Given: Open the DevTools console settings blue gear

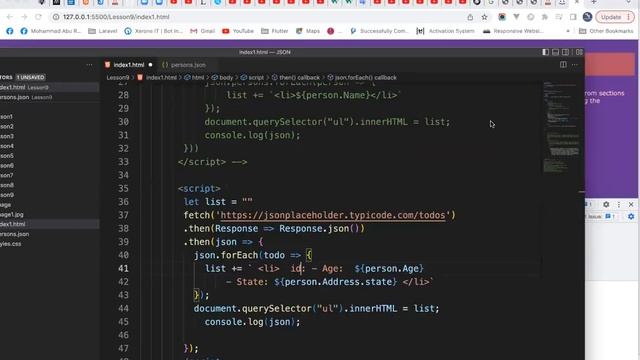Looking at the screenshot, I should 631,216.
